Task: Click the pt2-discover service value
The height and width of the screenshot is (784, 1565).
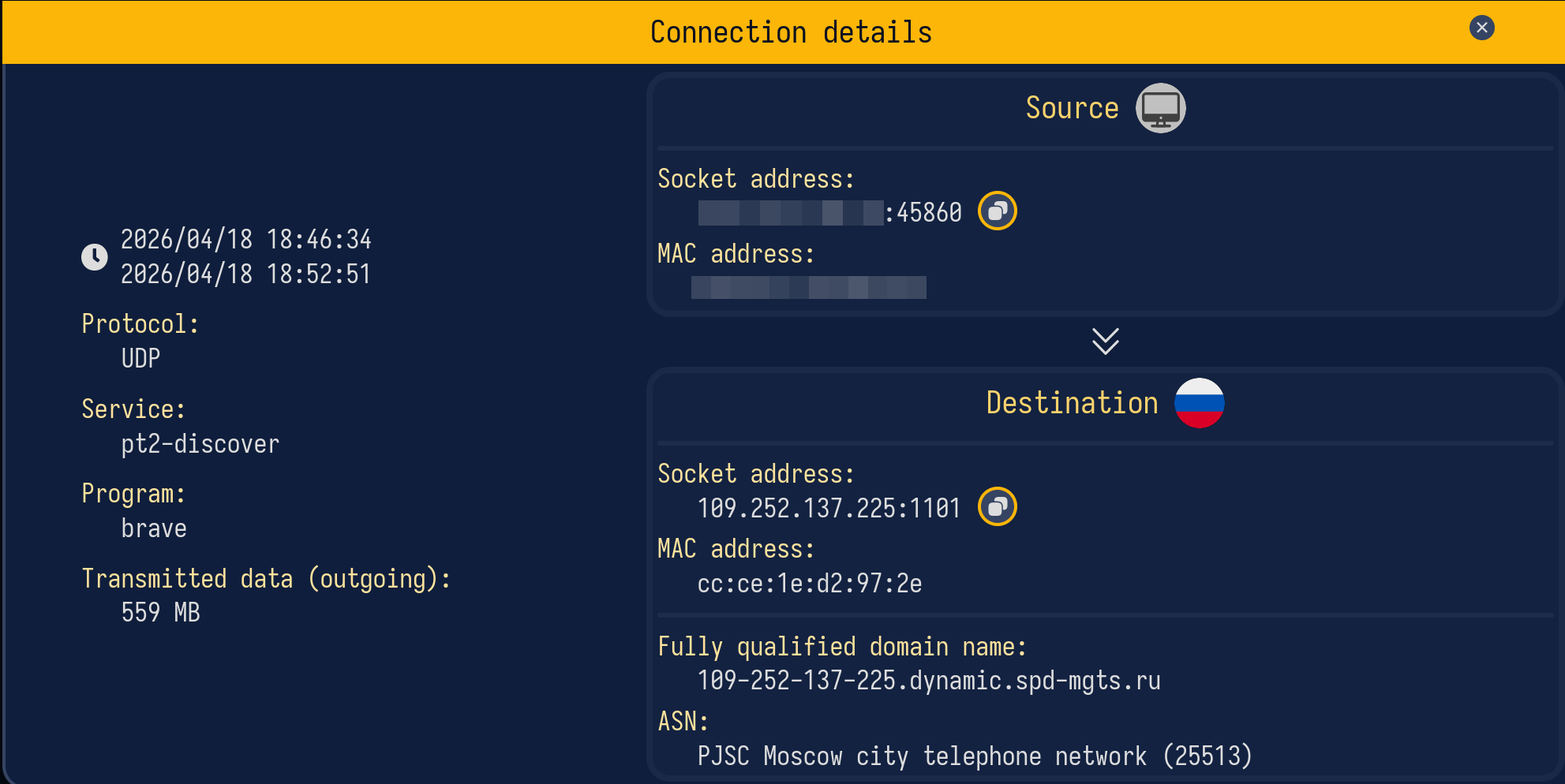Action: coord(200,444)
